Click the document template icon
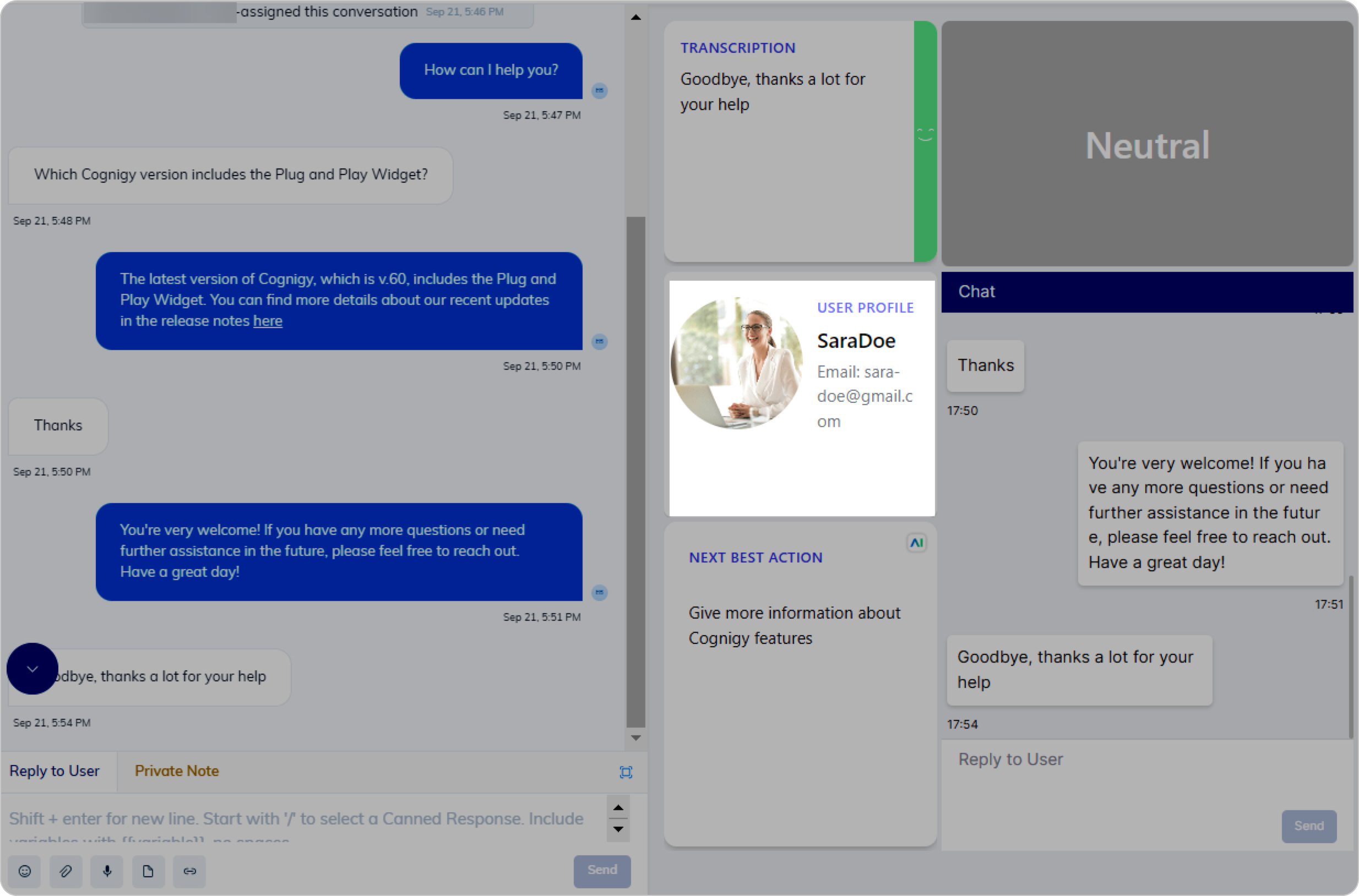This screenshot has height=896, width=1359. 148,871
